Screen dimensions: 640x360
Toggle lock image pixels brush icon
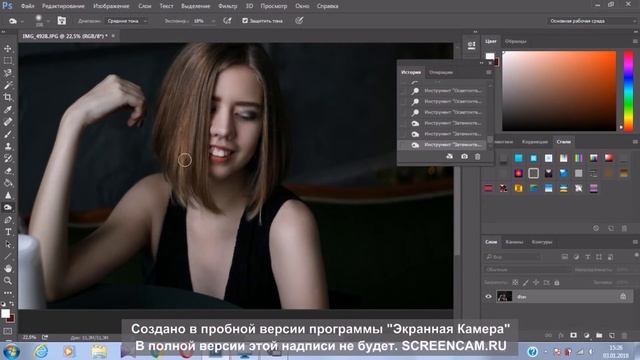click(526, 282)
